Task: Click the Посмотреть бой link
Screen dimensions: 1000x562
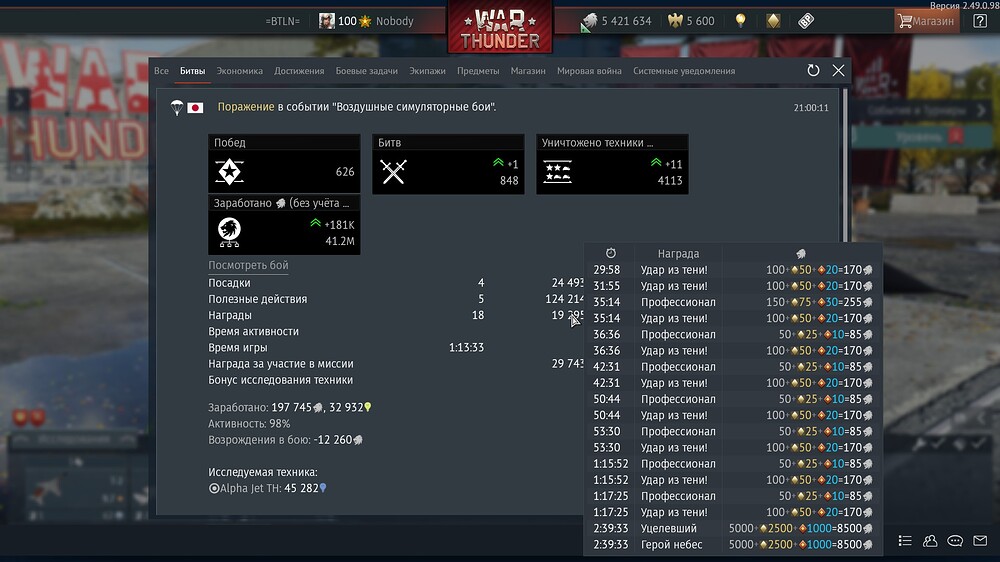Action: coord(248,265)
